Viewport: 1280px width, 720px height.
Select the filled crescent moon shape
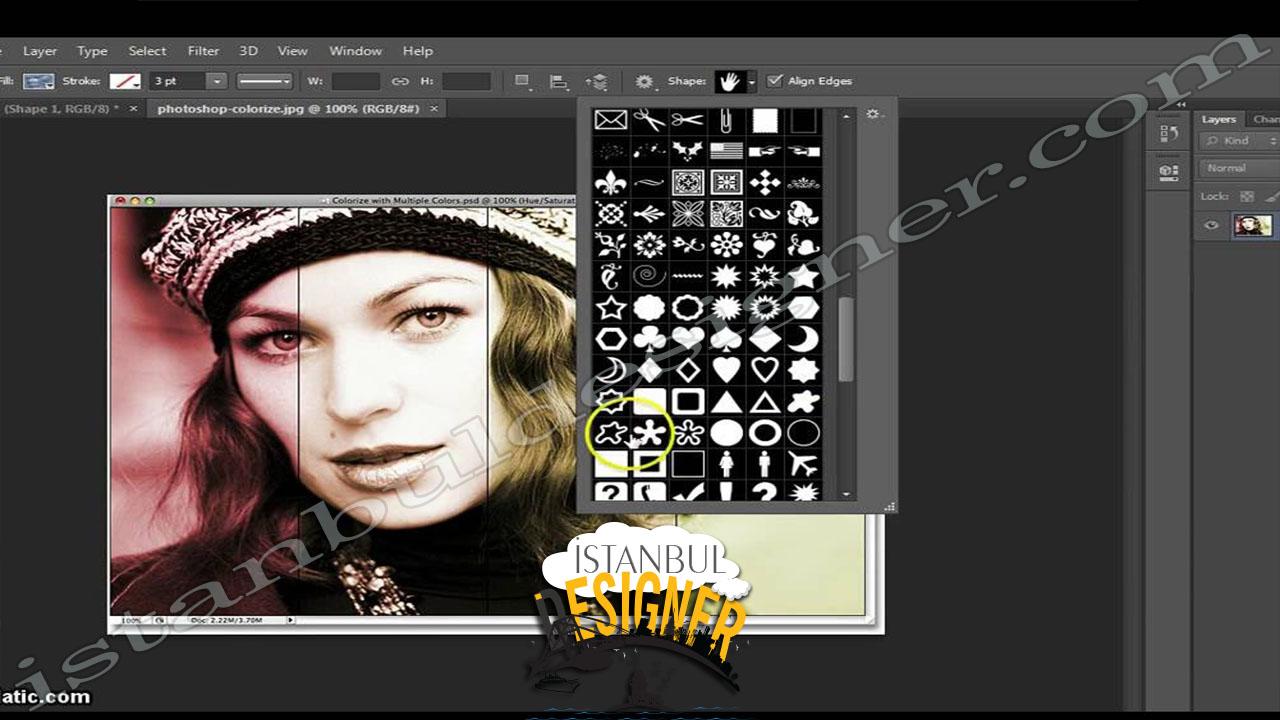tap(804, 339)
